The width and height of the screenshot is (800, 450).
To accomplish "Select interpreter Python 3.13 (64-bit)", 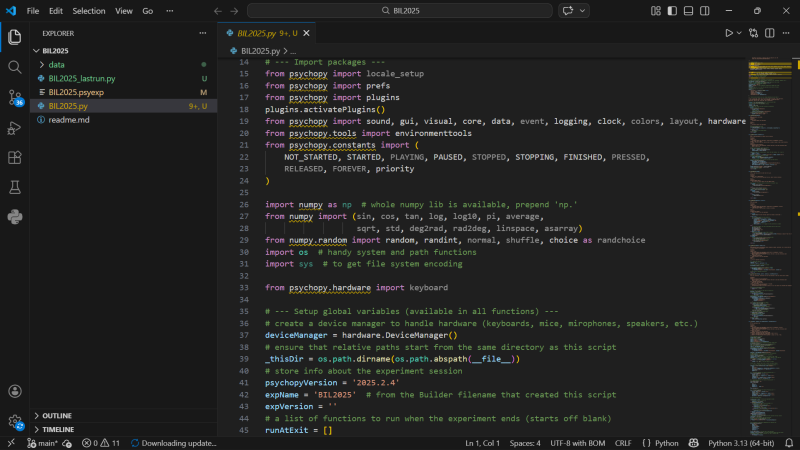I will (x=741, y=443).
